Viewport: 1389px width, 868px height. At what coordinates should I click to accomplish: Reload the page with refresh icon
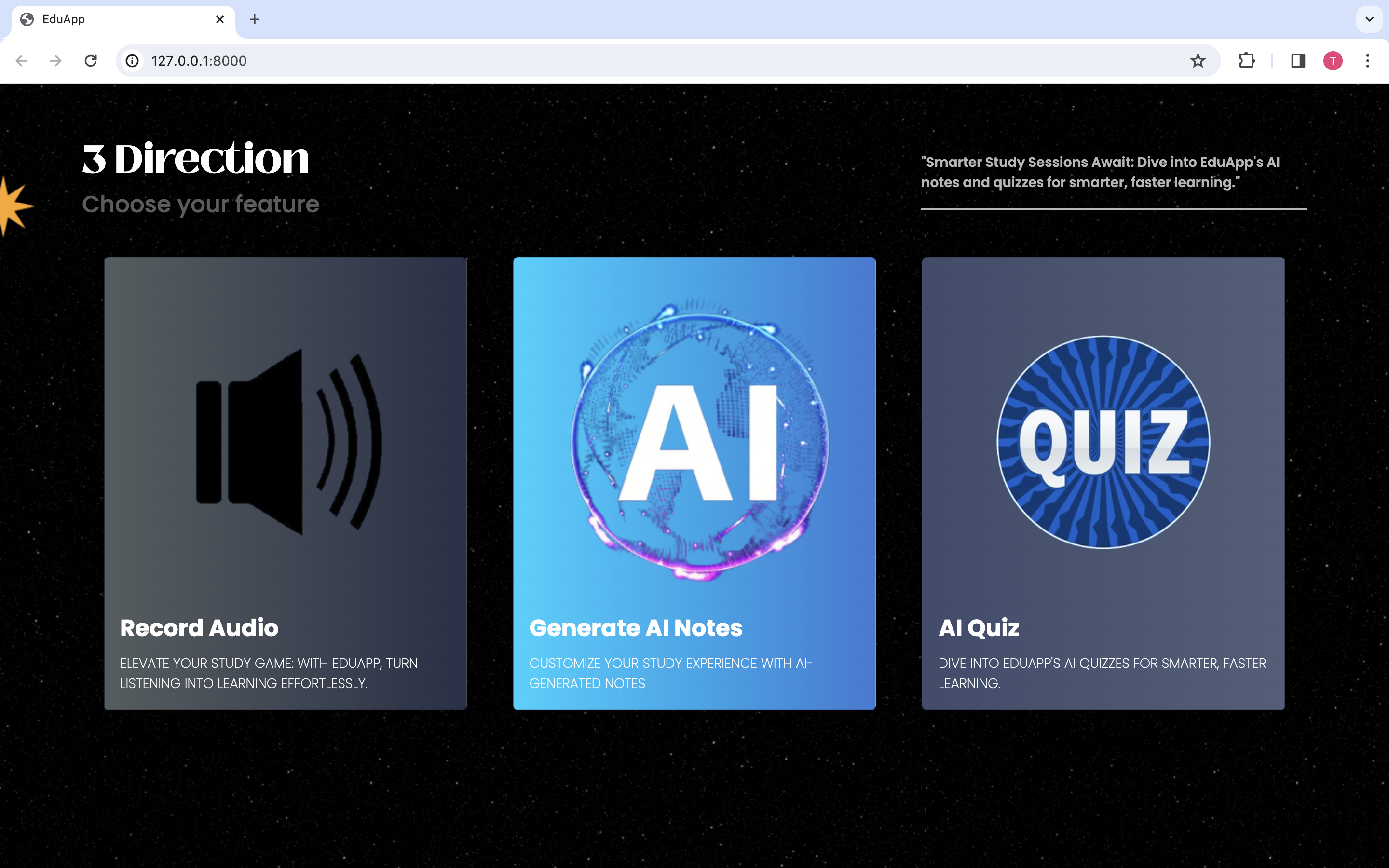pos(91,61)
